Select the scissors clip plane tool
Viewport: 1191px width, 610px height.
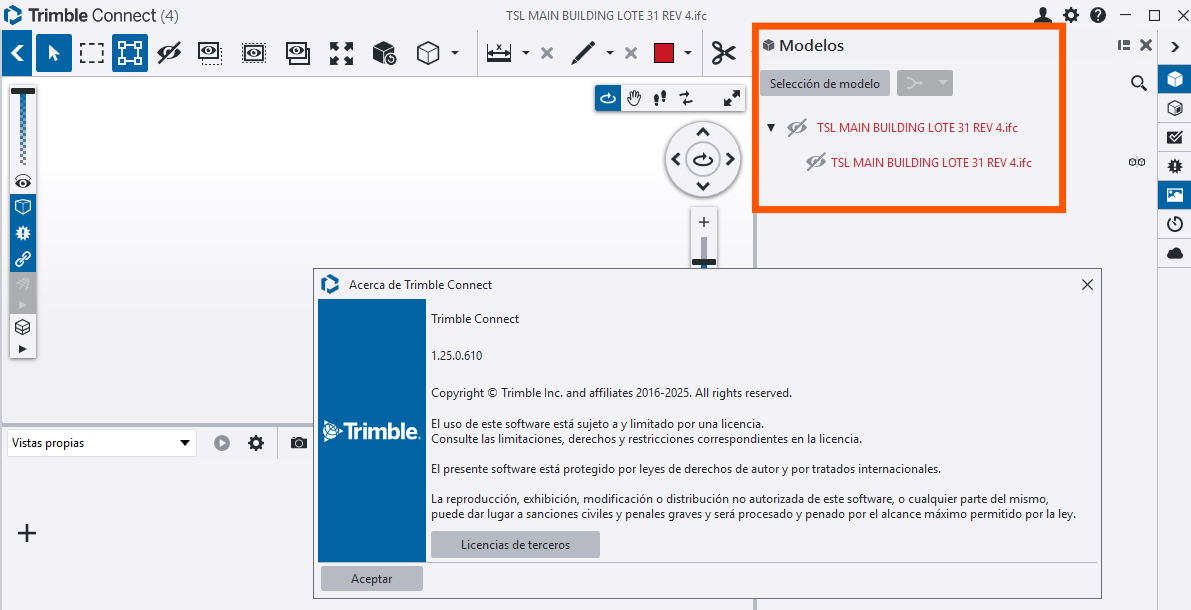click(x=724, y=53)
